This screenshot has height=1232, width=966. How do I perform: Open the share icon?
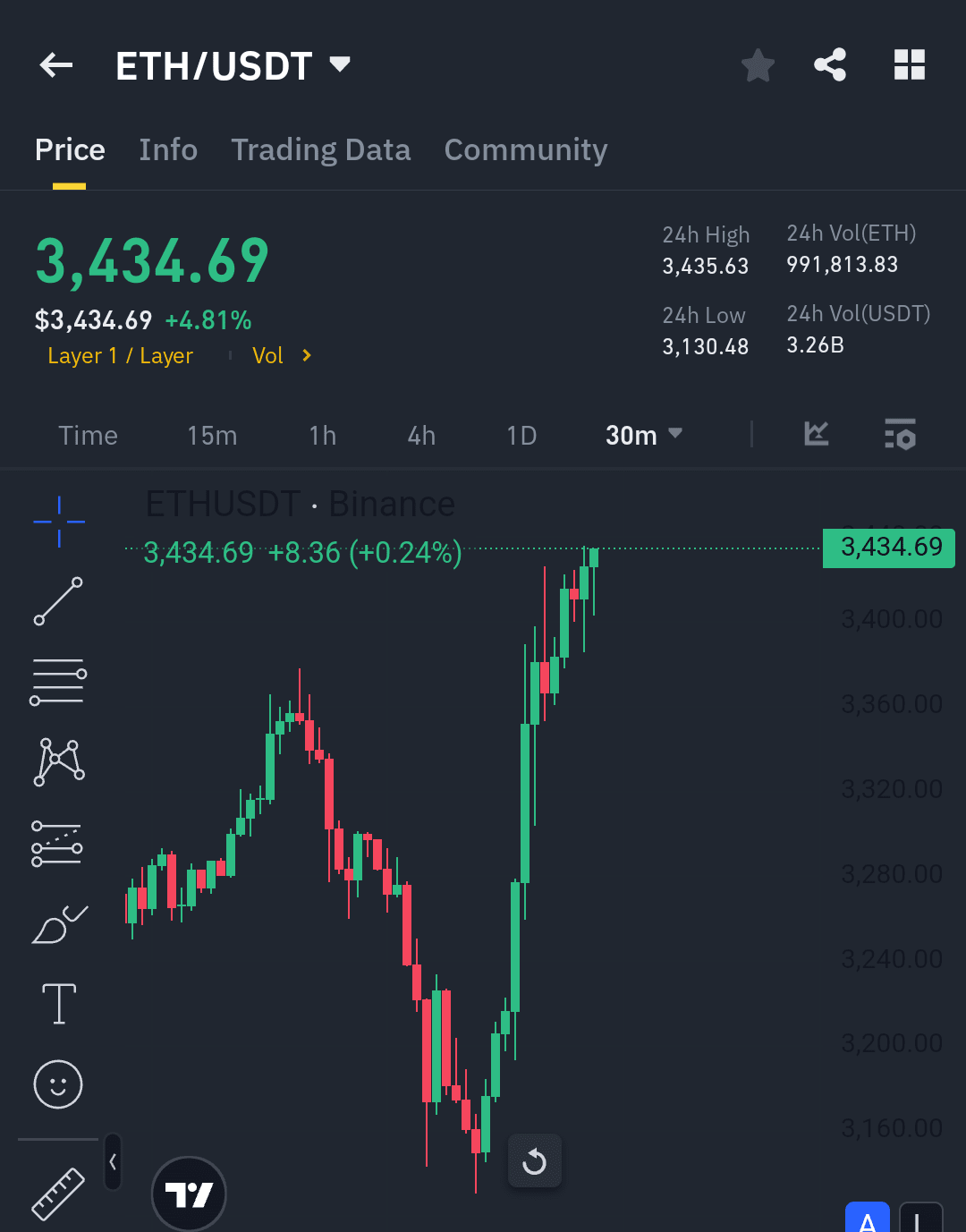(830, 65)
